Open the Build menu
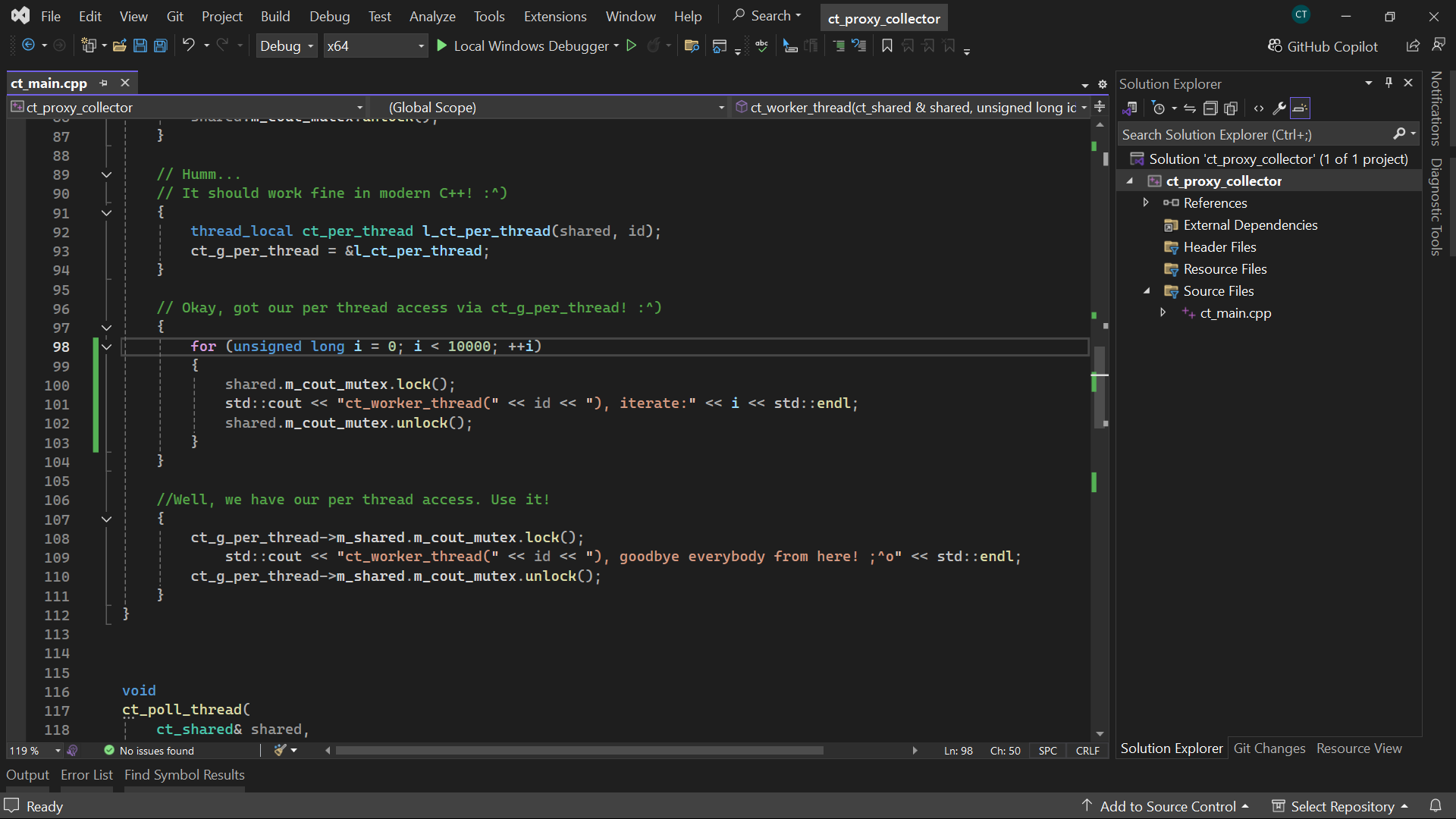The width and height of the screenshot is (1456, 819). [275, 16]
